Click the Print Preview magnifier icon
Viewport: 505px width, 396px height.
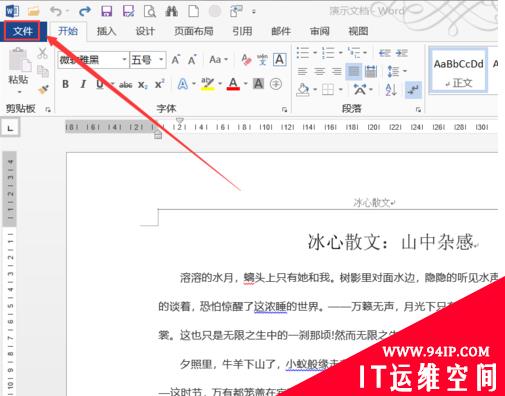coord(150,11)
